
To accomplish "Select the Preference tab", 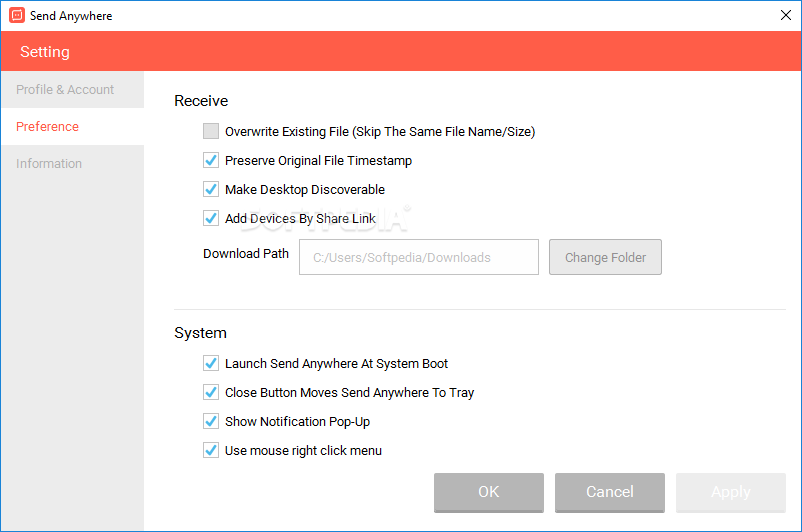I will (x=72, y=126).
